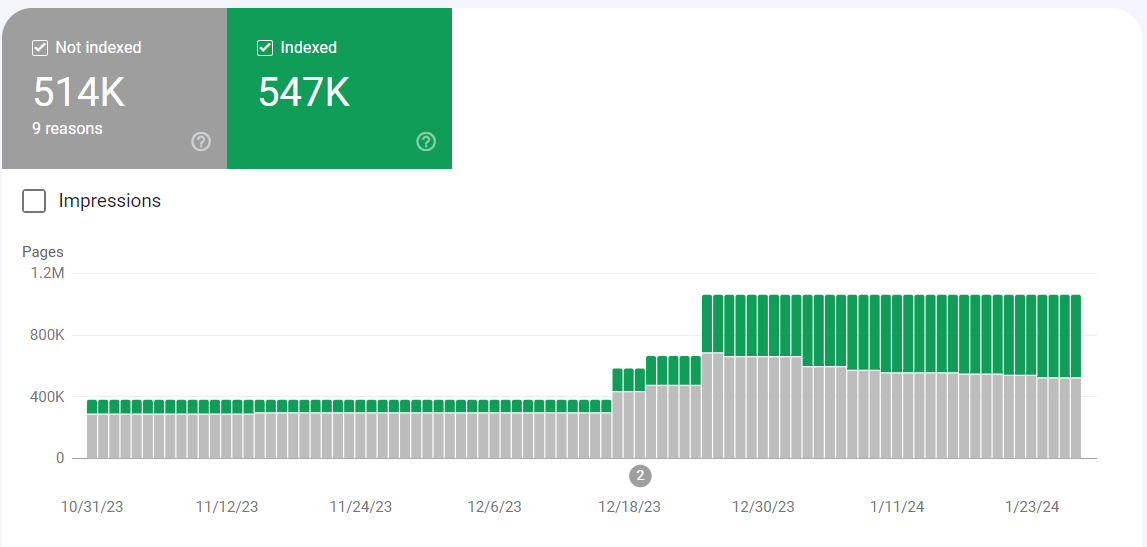The height and width of the screenshot is (547, 1147).
Task: Click green segment of the rightmost chart bar
Action: [x=1075, y=335]
